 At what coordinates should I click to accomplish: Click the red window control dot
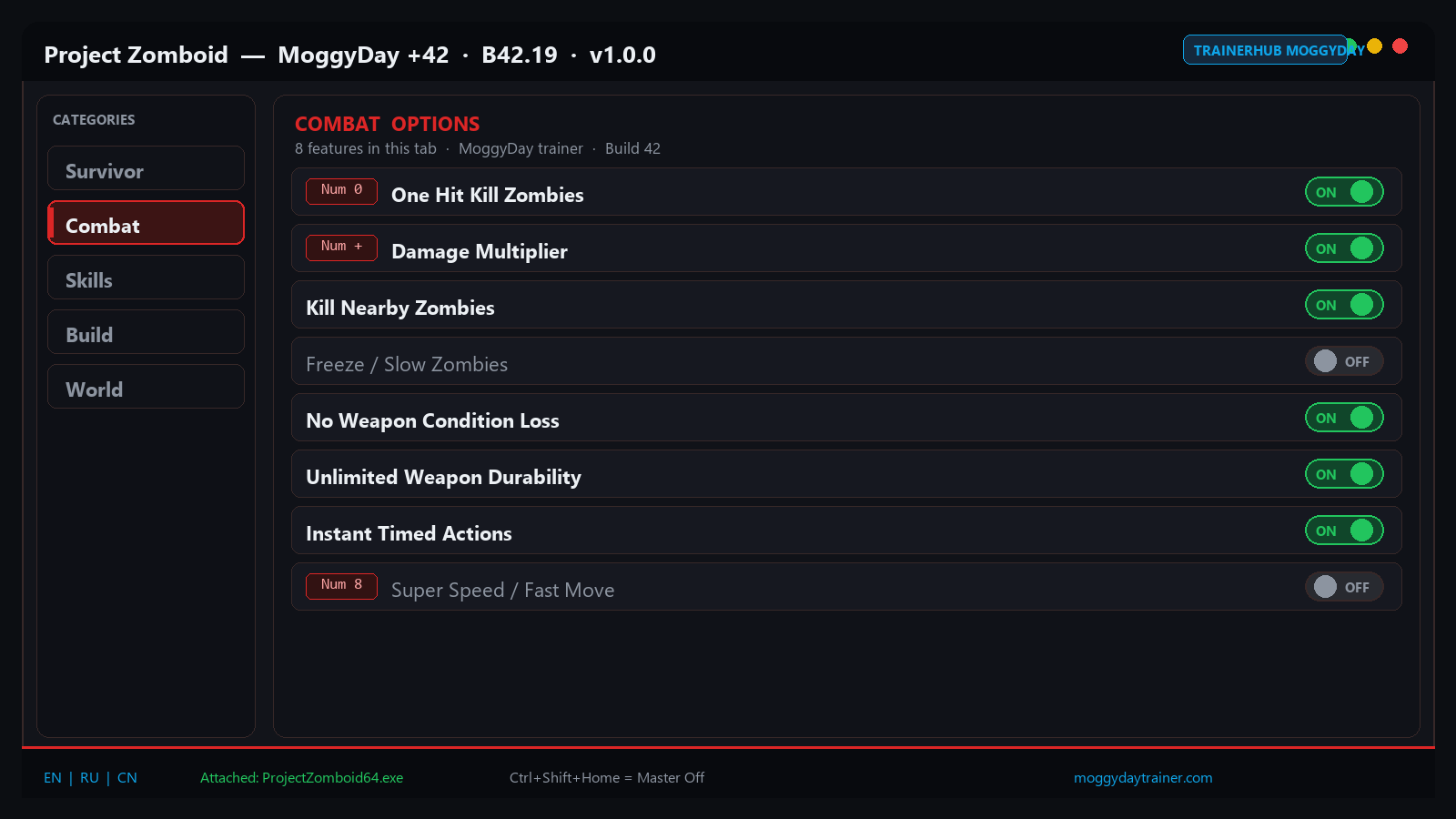(x=1400, y=46)
